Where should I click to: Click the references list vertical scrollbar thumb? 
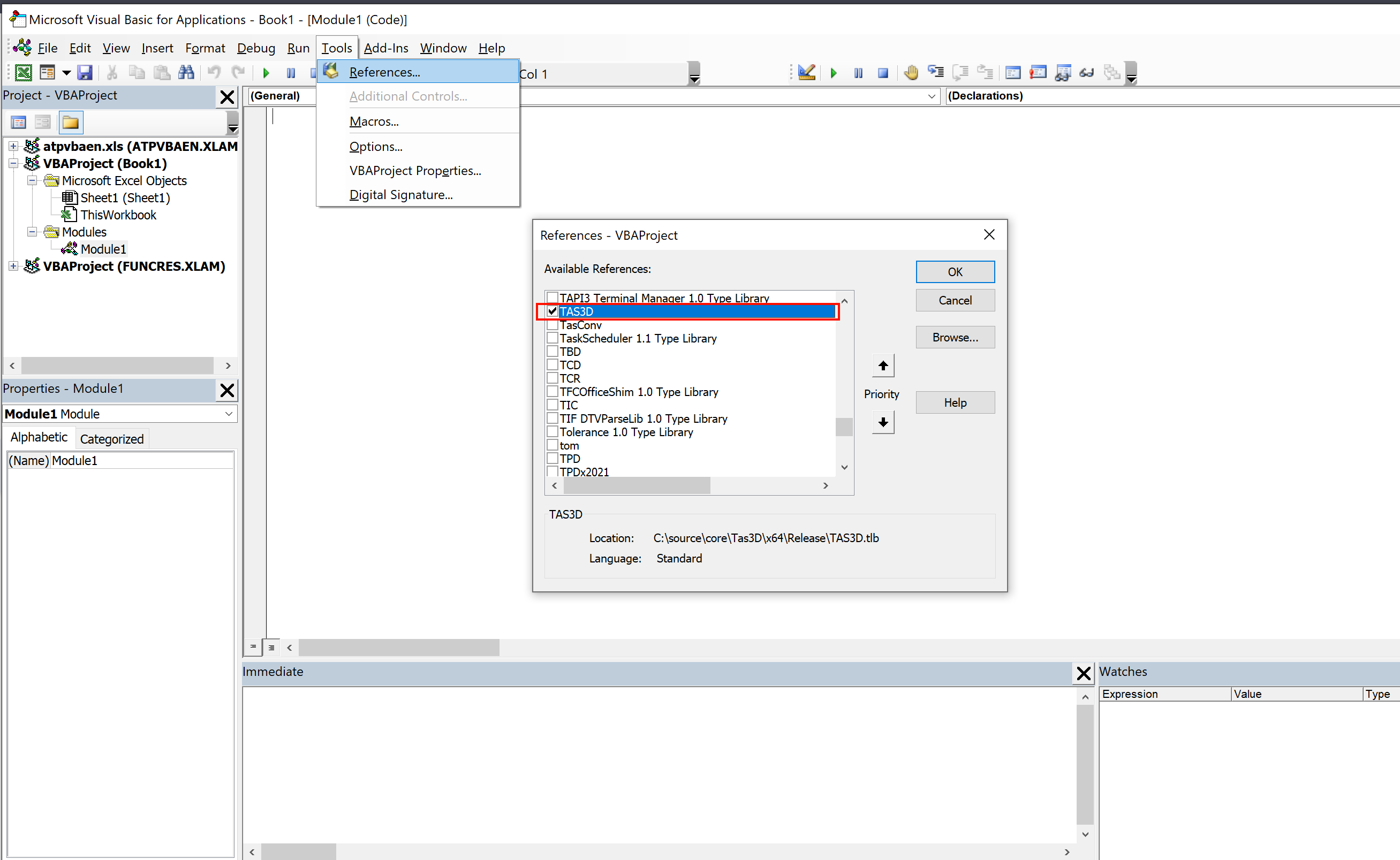pyautogui.click(x=844, y=427)
